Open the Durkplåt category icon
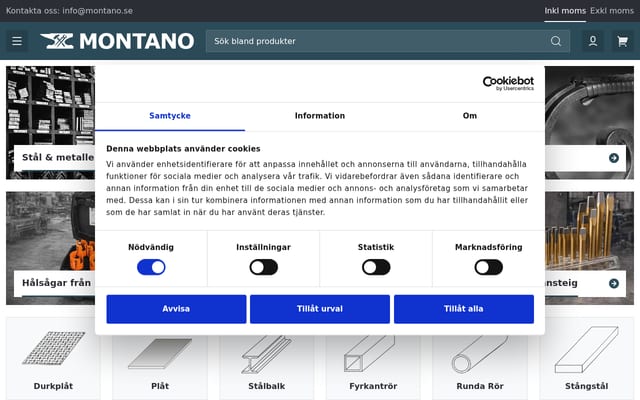The height and width of the screenshot is (400, 640). pyautogui.click(x=53, y=348)
